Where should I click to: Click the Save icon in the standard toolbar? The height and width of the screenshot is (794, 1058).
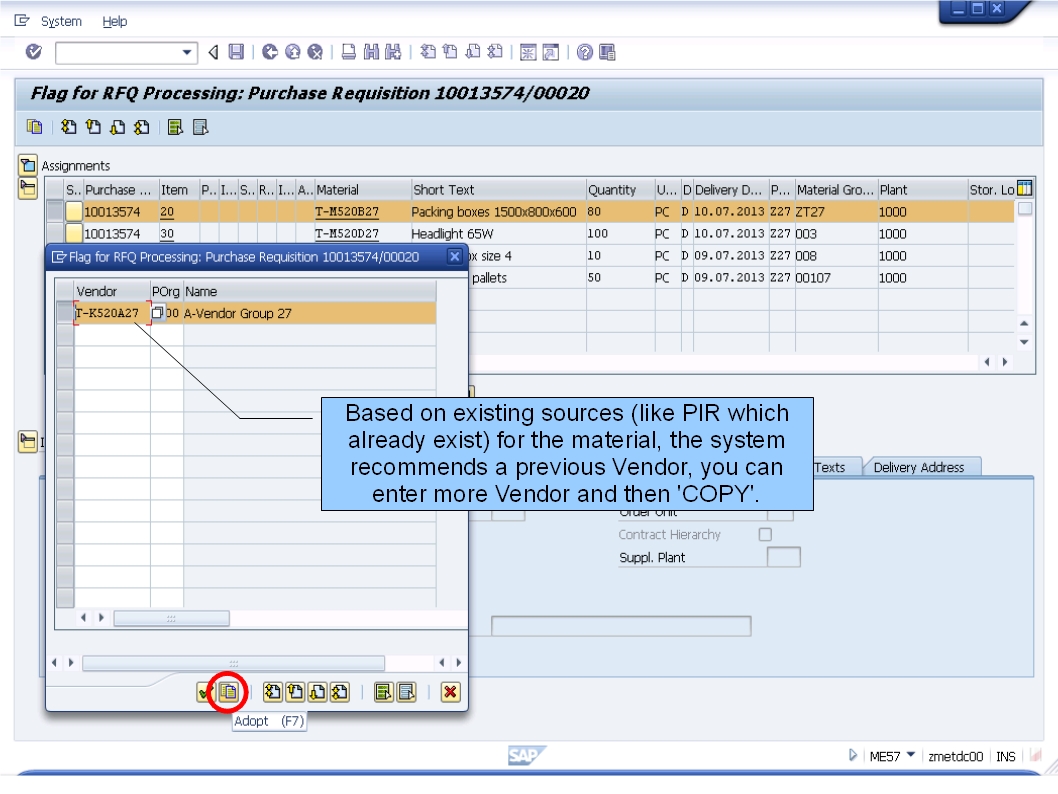point(236,54)
